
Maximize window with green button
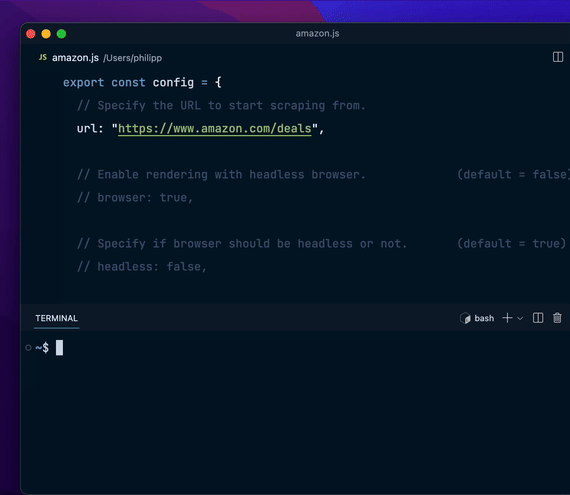pyautogui.click(x=61, y=34)
